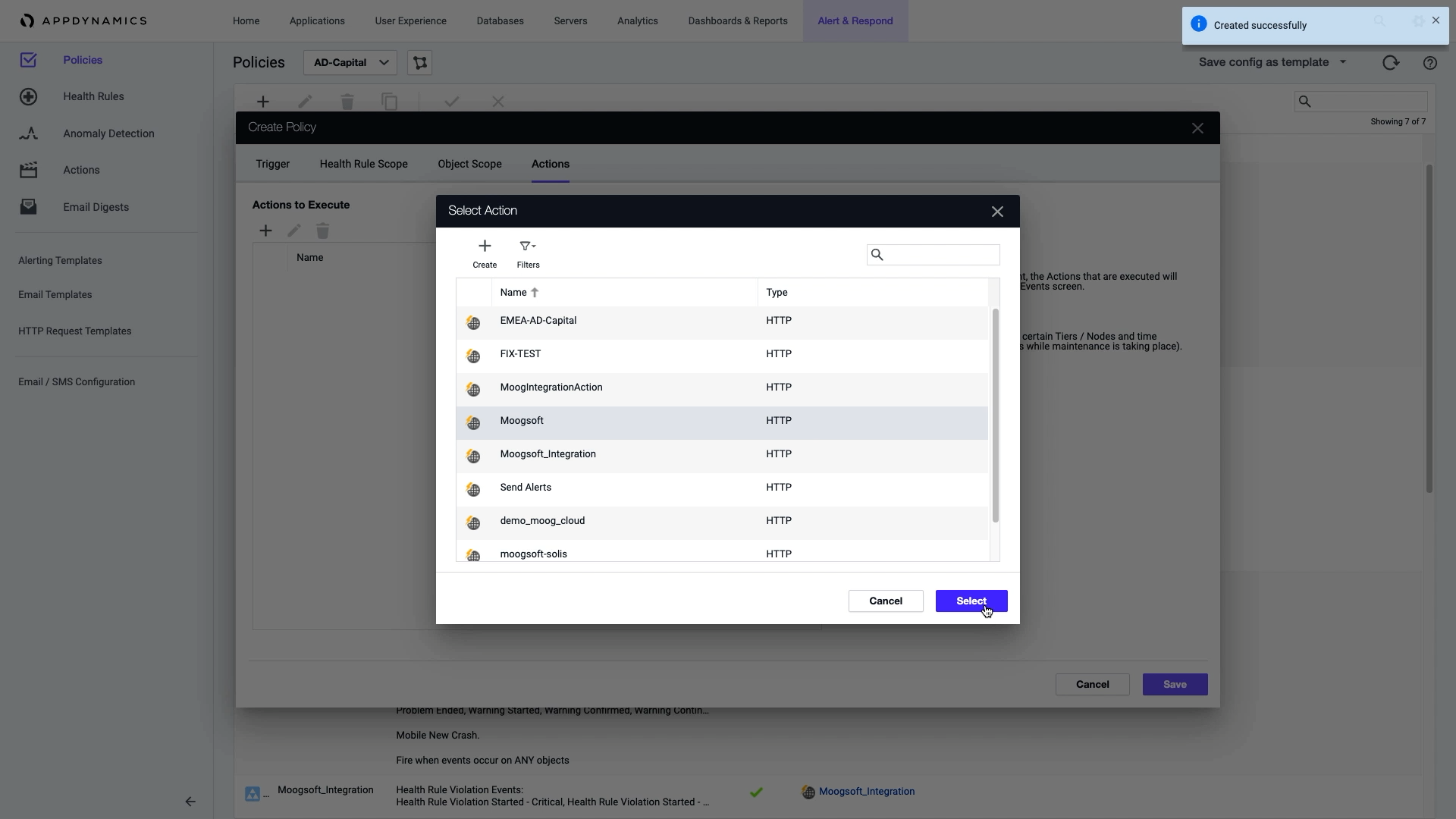Viewport: 1456px width, 819px height.
Task: Add an action with plus under Actions to Execute
Action: [x=265, y=231]
